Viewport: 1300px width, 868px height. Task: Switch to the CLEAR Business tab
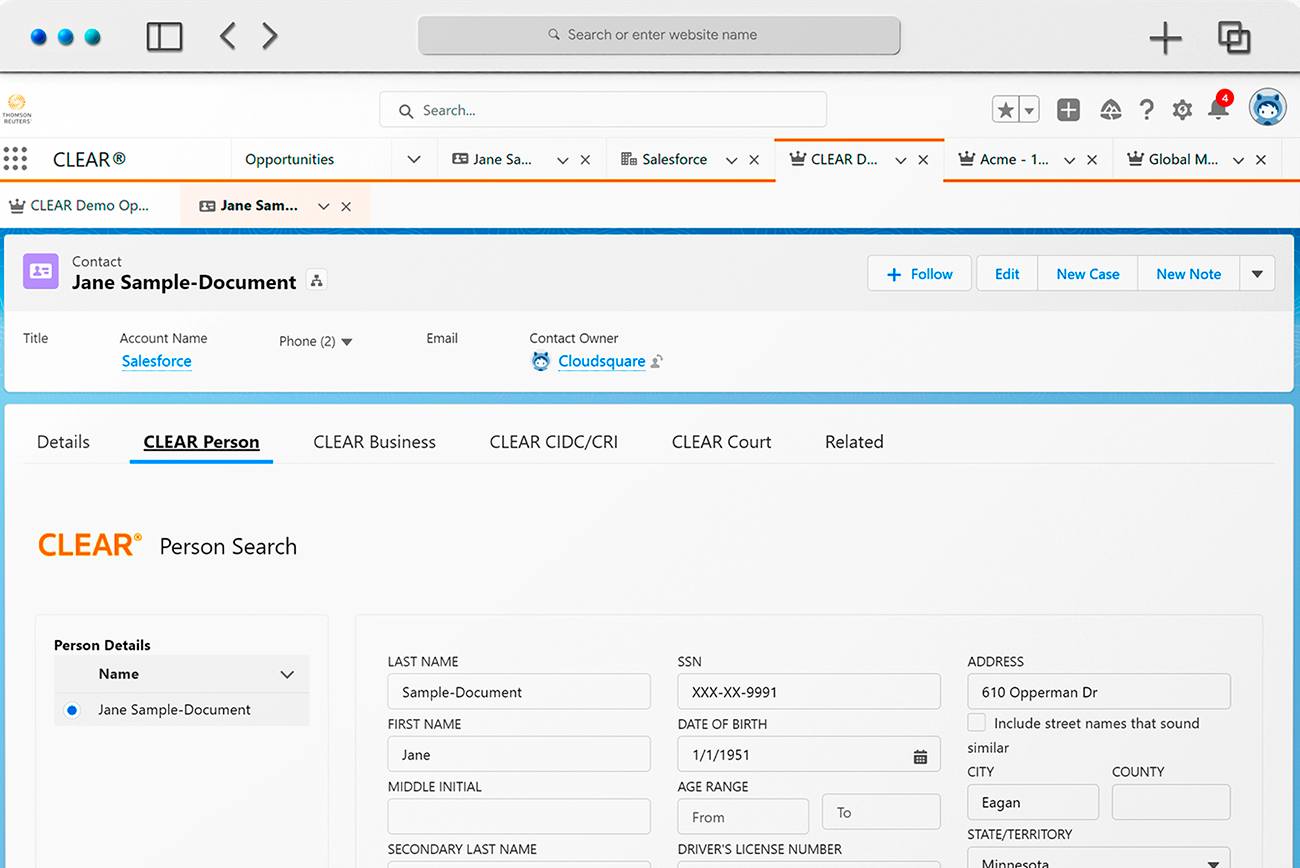375,441
